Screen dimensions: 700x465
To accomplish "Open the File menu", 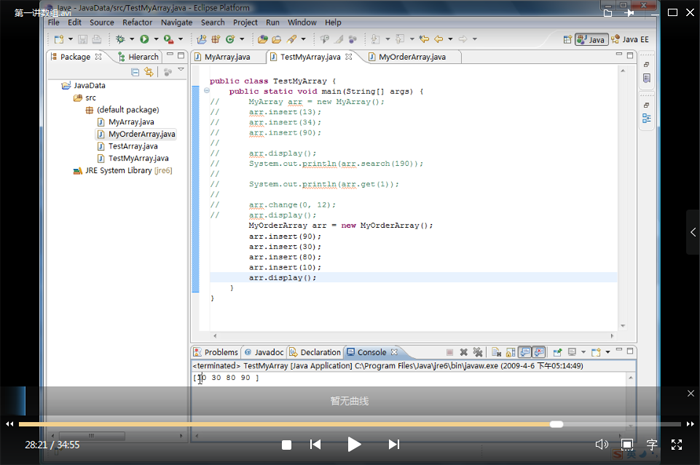I will pyautogui.click(x=54, y=22).
